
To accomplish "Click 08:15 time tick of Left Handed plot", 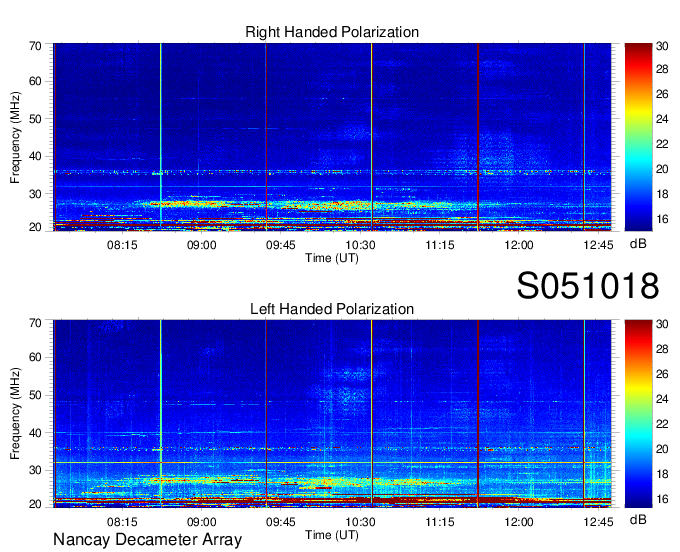I will (x=122, y=522).
